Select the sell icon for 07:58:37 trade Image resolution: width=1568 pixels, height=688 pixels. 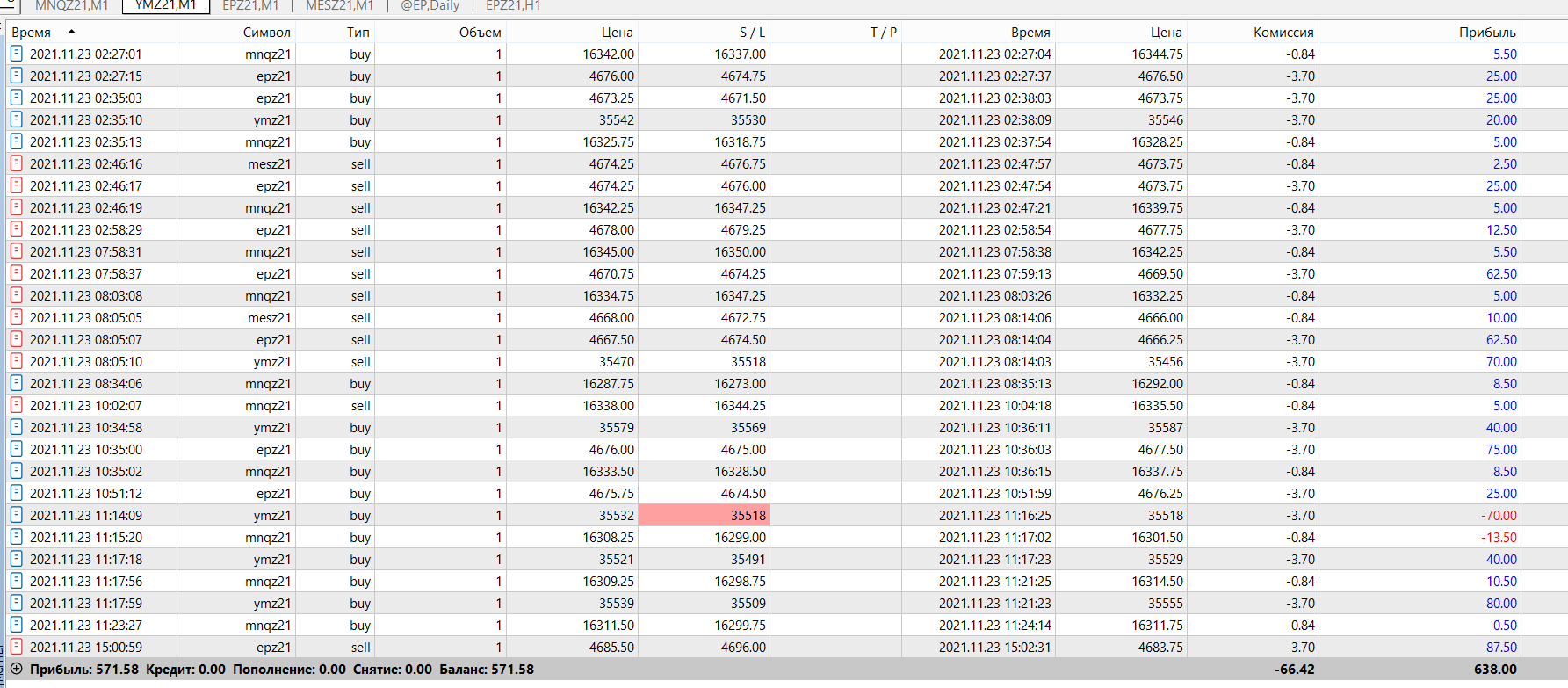pyautogui.click(x=16, y=273)
